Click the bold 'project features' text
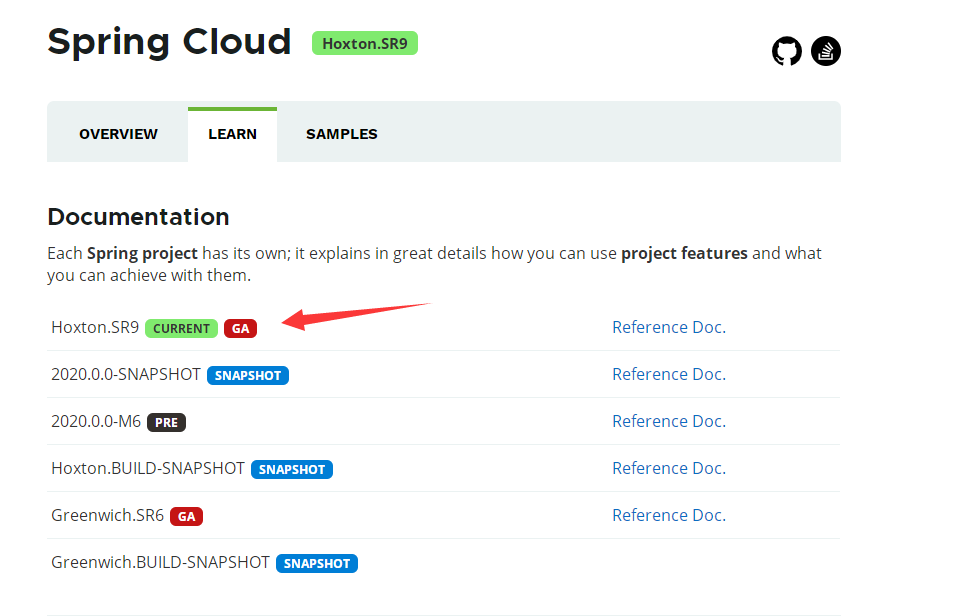 tap(684, 253)
